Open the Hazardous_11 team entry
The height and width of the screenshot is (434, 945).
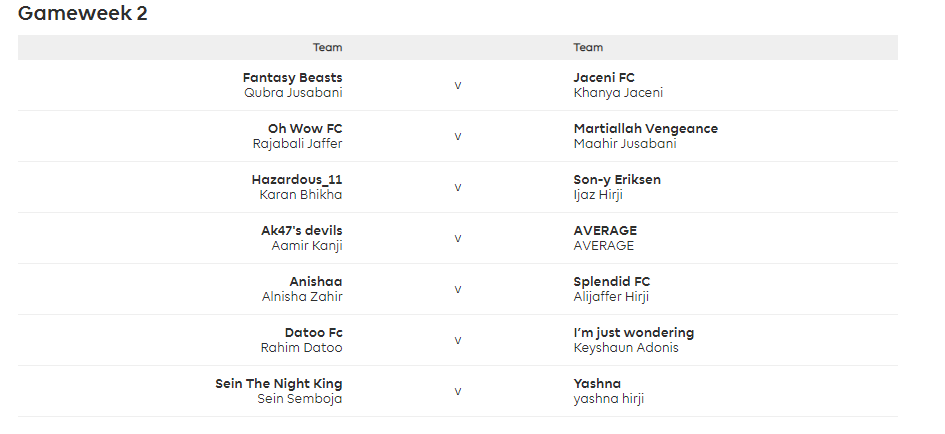point(297,180)
